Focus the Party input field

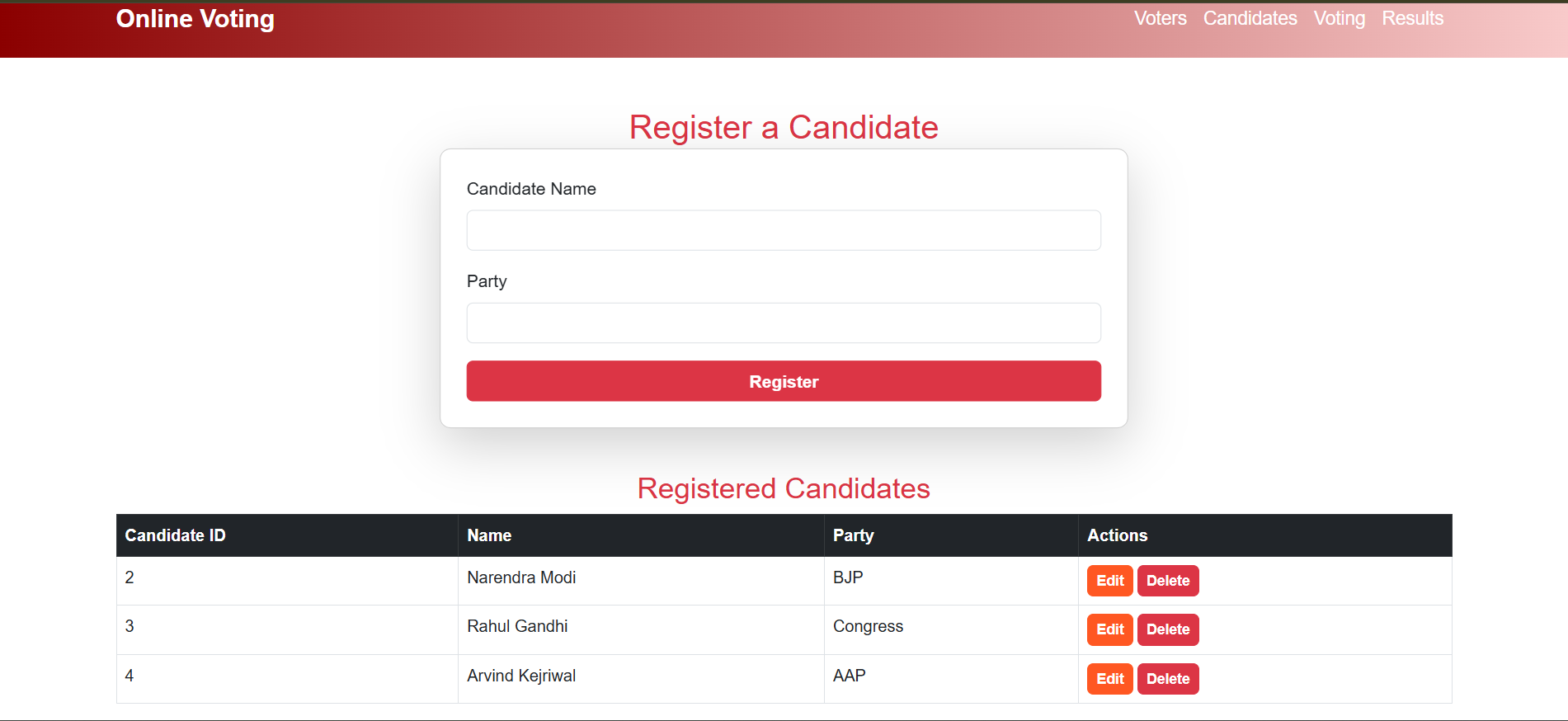point(784,323)
